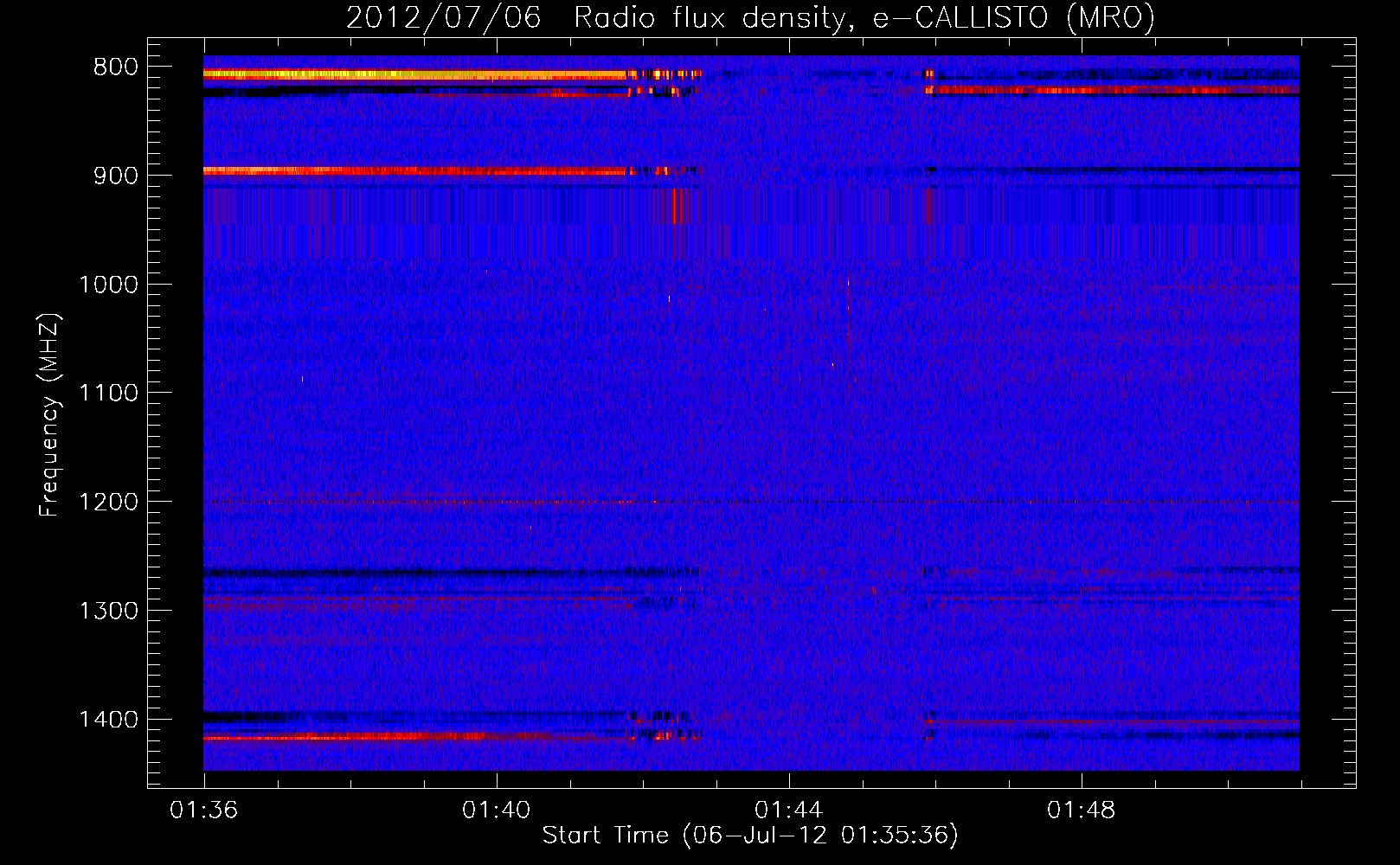Image resolution: width=1400 pixels, height=865 pixels.
Task: Click the 1300 frequency tick label
Action: pos(108,612)
